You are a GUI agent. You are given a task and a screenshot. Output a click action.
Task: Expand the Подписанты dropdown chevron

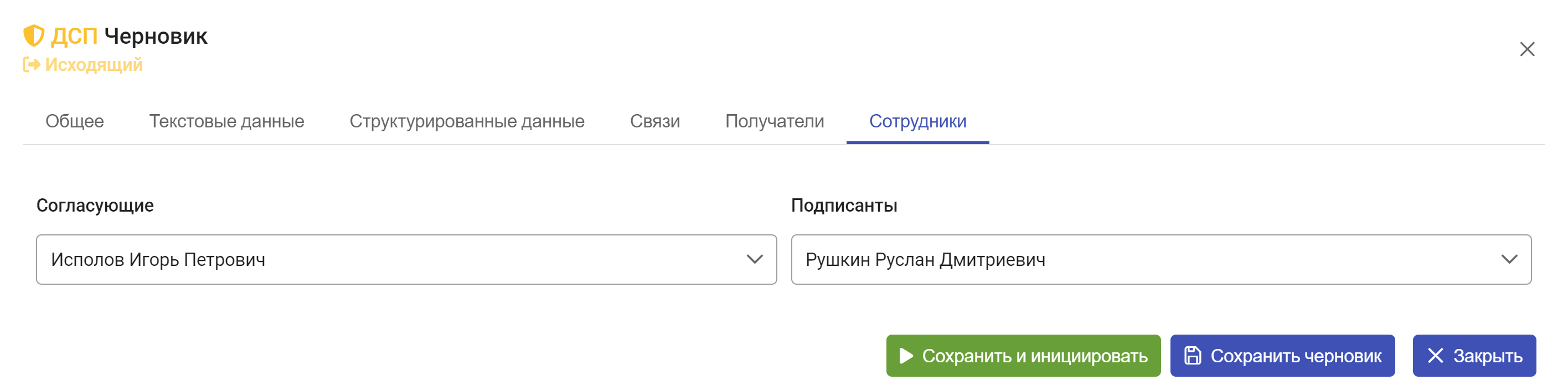[x=1509, y=260]
